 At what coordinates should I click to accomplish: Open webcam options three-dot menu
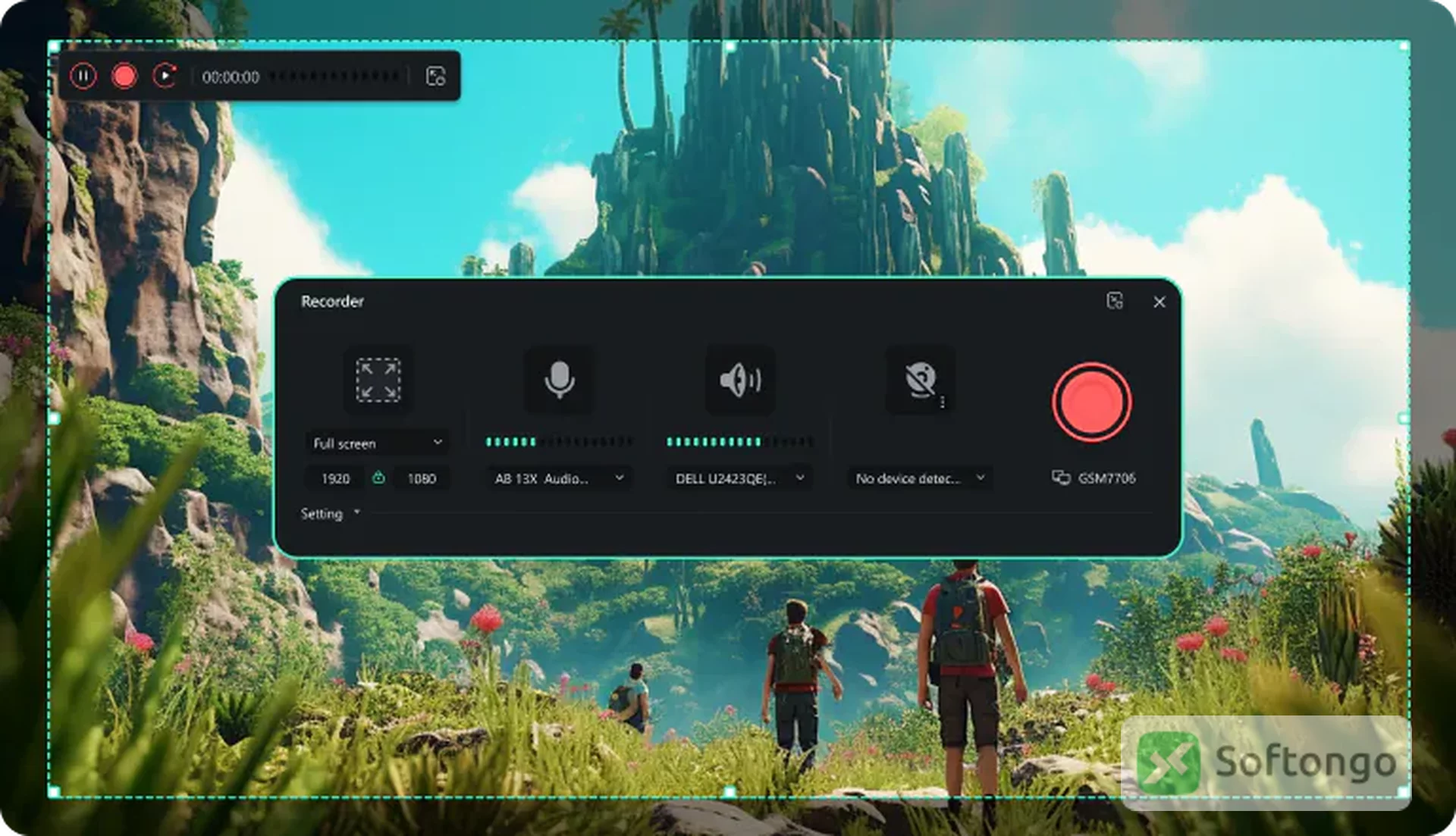tap(943, 402)
